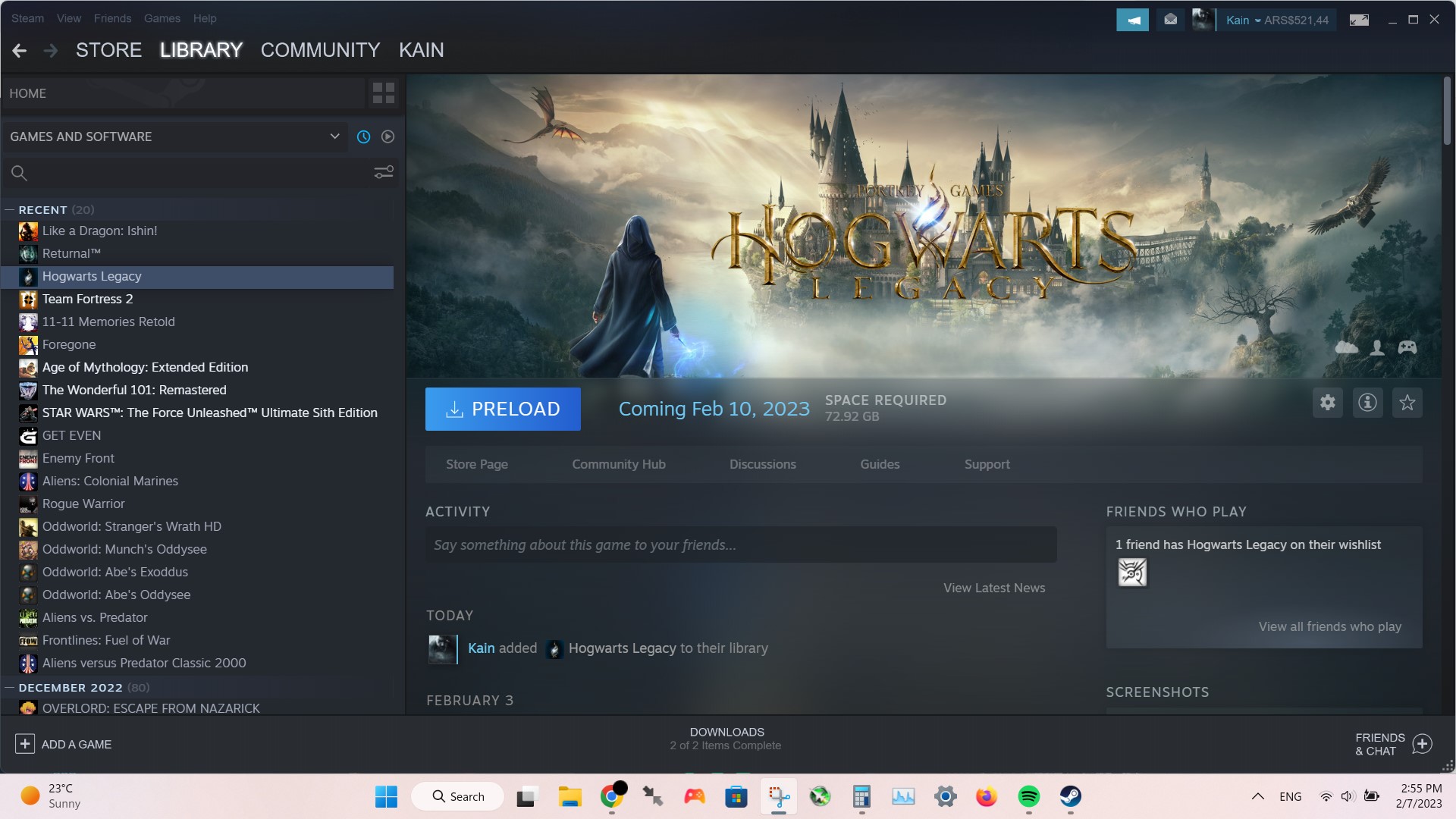Image resolution: width=1456 pixels, height=819 pixels.
Task: Toggle show ready-to-play games filter
Action: pos(388,136)
